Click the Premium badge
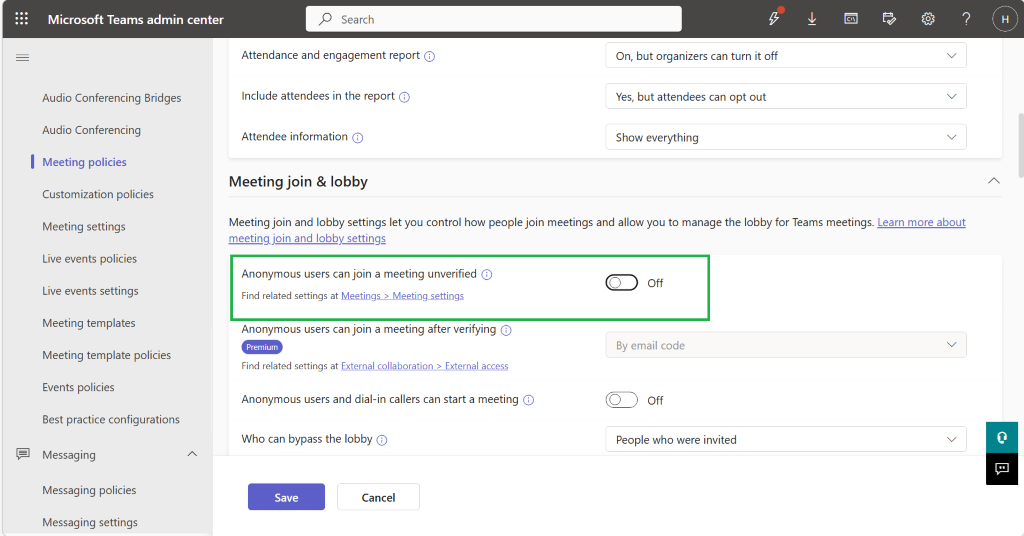Screen dimensions: 1024x536 [x=262, y=347]
